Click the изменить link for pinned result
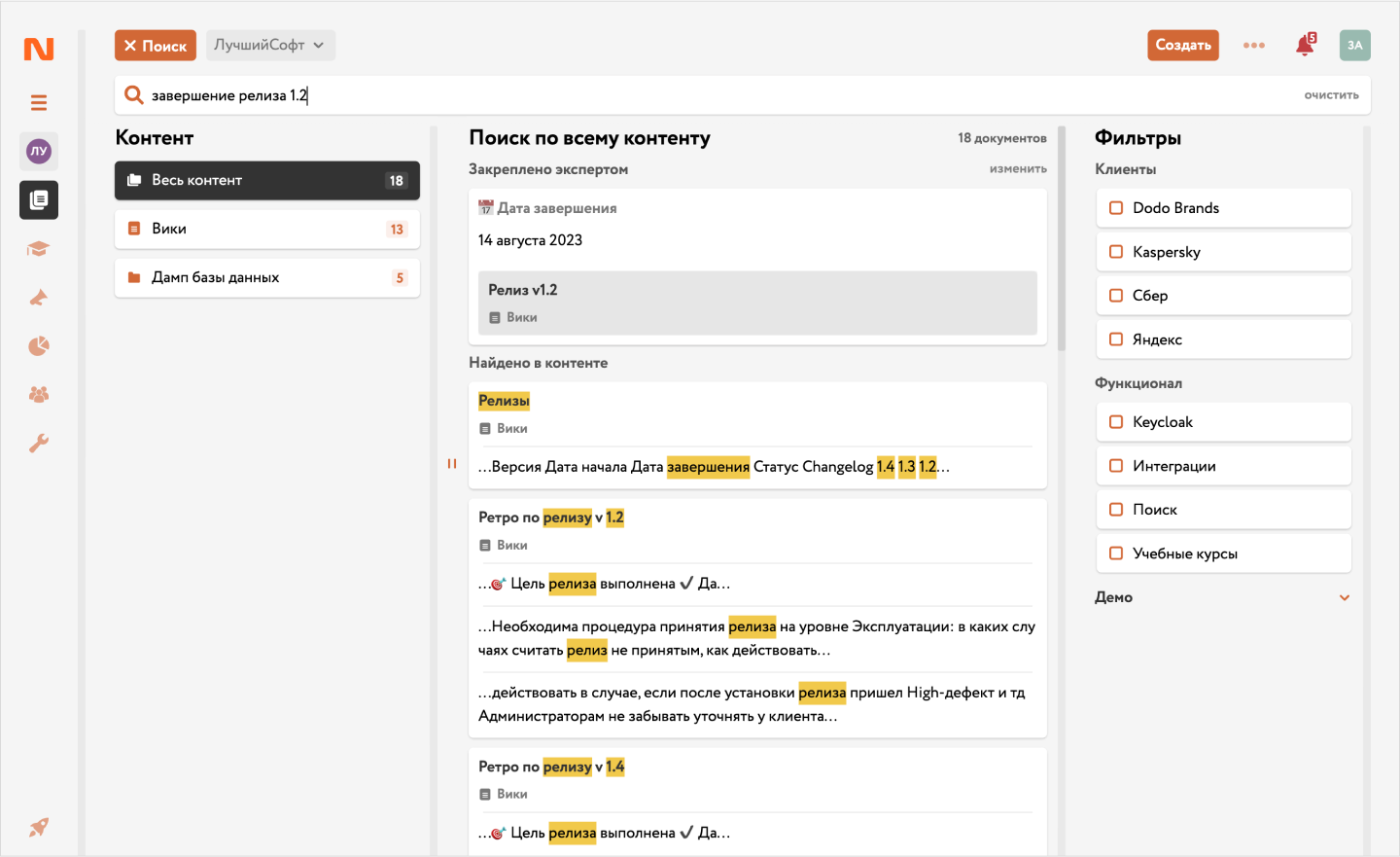The image size is (1400, 857). coord(1018,169)
